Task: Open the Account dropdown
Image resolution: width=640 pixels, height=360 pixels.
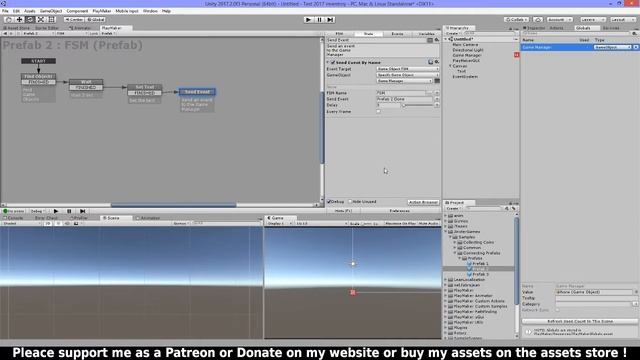Action: click(560, 20)
